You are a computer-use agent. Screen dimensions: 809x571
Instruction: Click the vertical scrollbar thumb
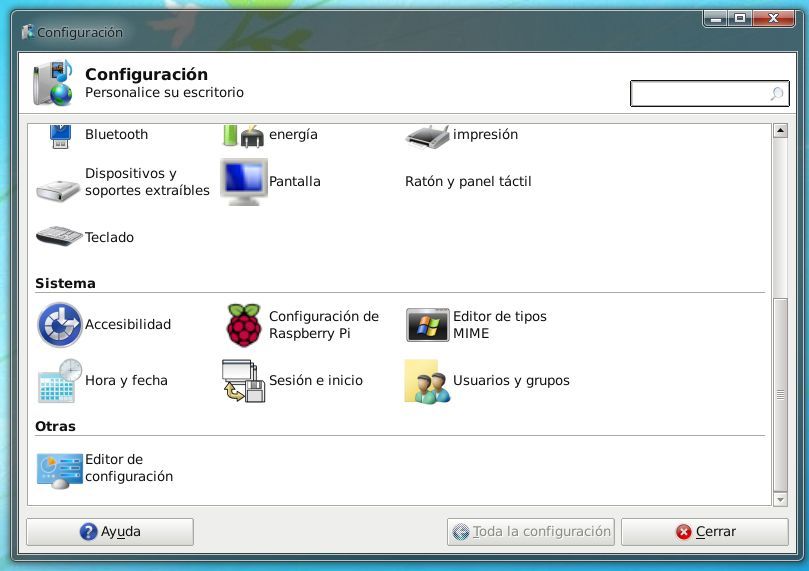780,395
